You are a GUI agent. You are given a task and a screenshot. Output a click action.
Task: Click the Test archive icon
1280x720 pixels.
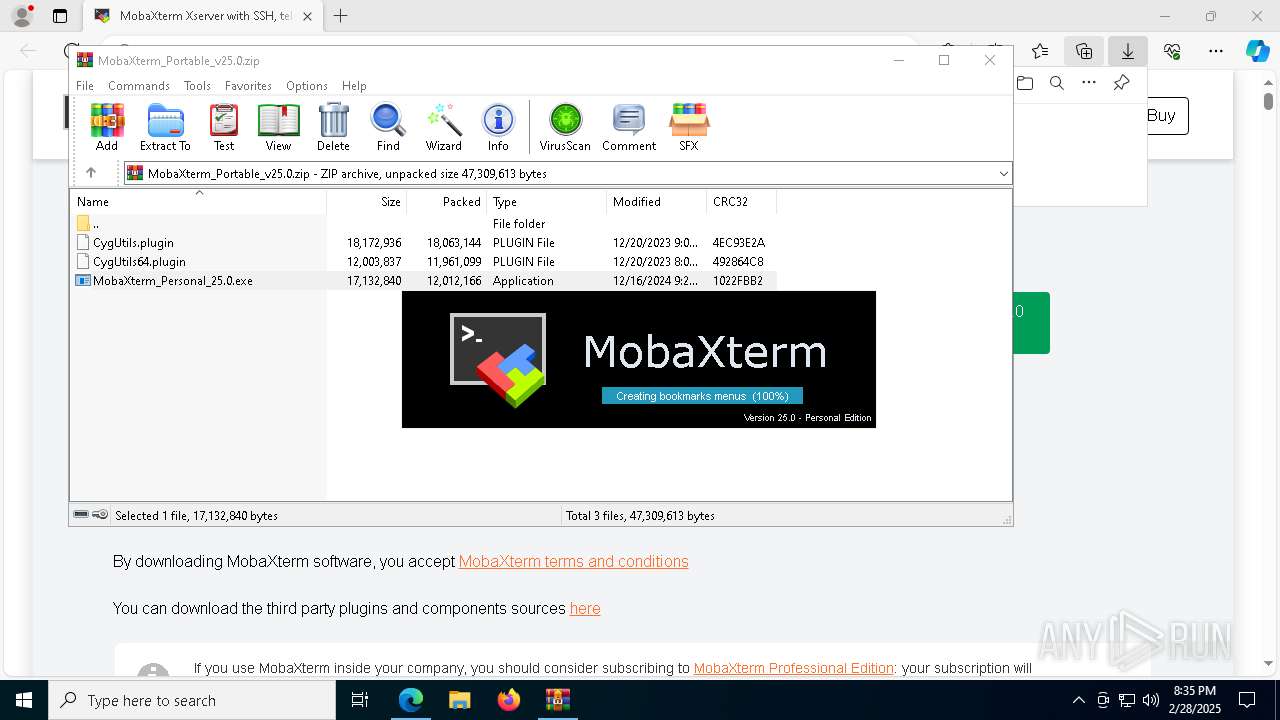tap(224, 127)
